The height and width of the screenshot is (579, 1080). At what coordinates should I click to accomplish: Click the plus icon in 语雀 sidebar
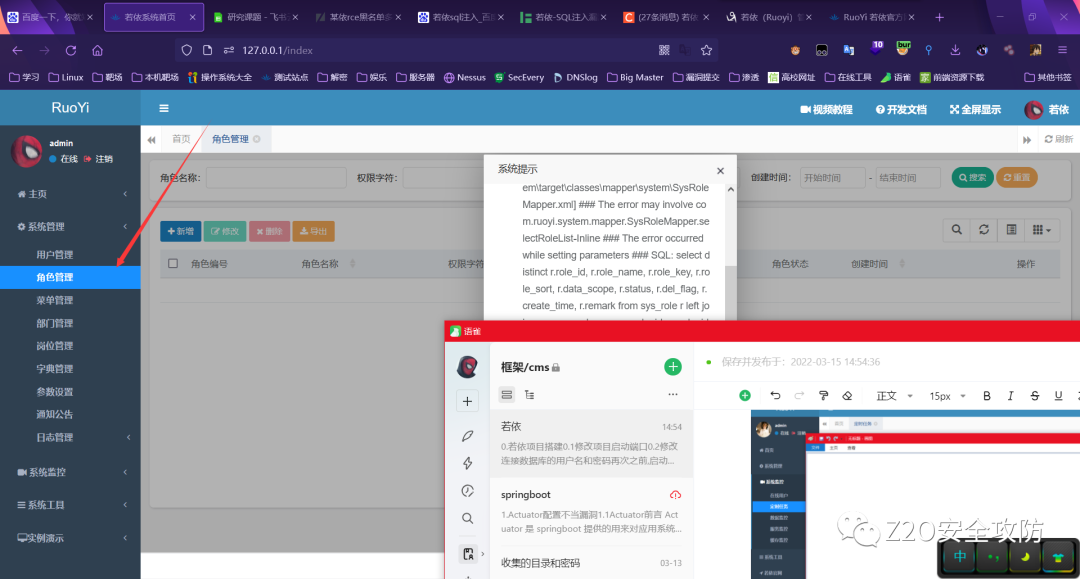467,401
